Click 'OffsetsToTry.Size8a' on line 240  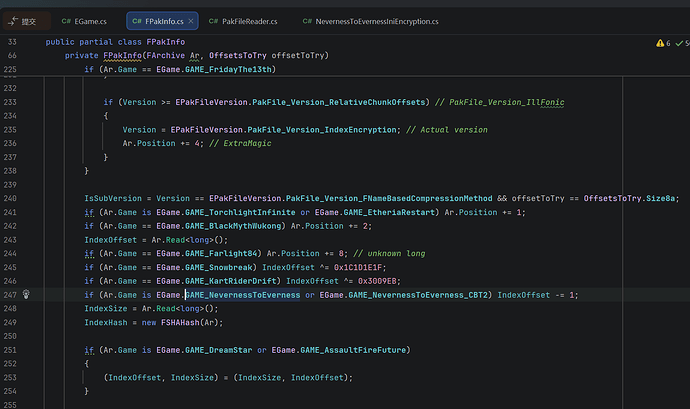click(630, 199)
